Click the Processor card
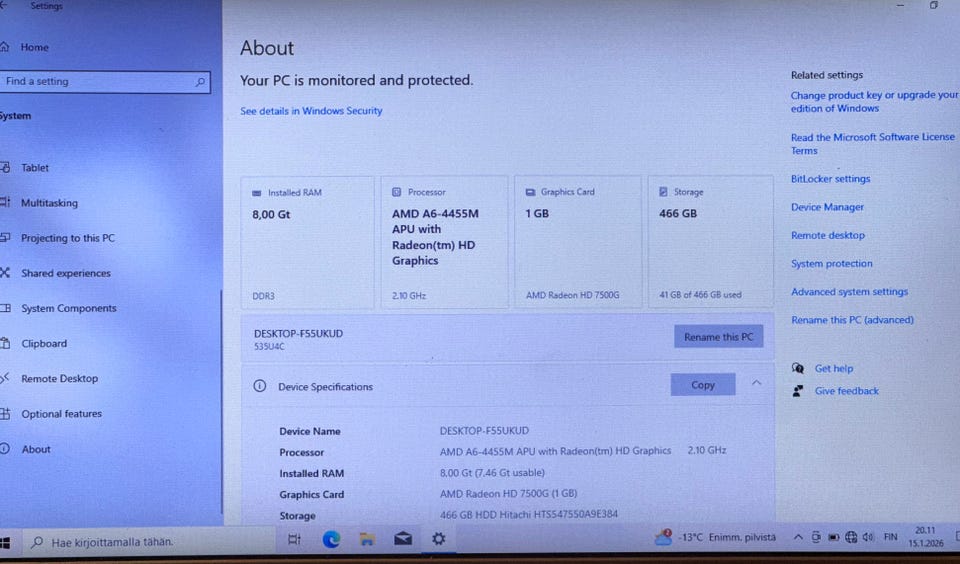This screenshot has width=960, height=564. pyautogui.click(x=444, y=243)
